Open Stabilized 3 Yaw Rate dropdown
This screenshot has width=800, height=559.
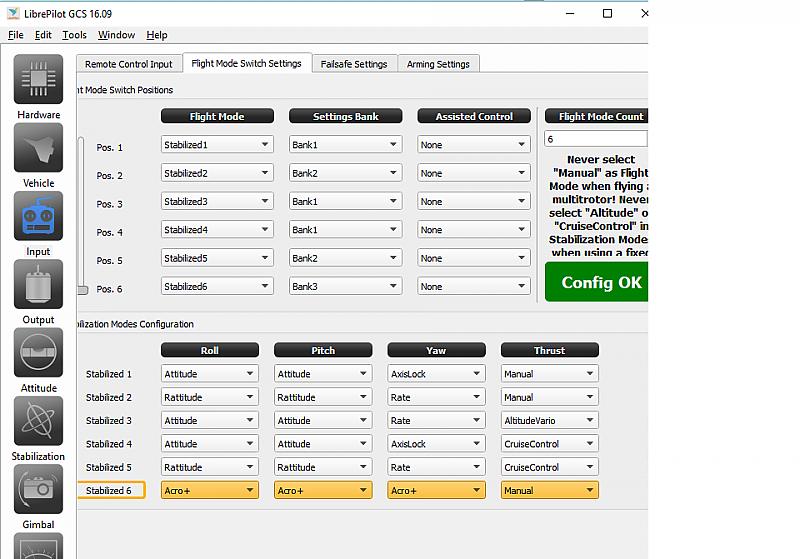pos(436,421)
